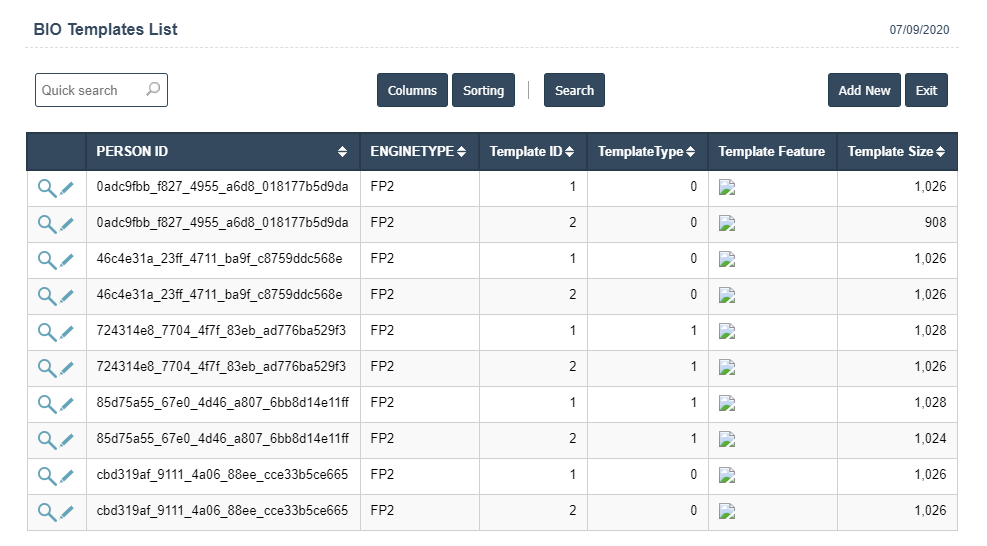Open the Columns settings button
The image size is (987, 546).
coord(412,90)
